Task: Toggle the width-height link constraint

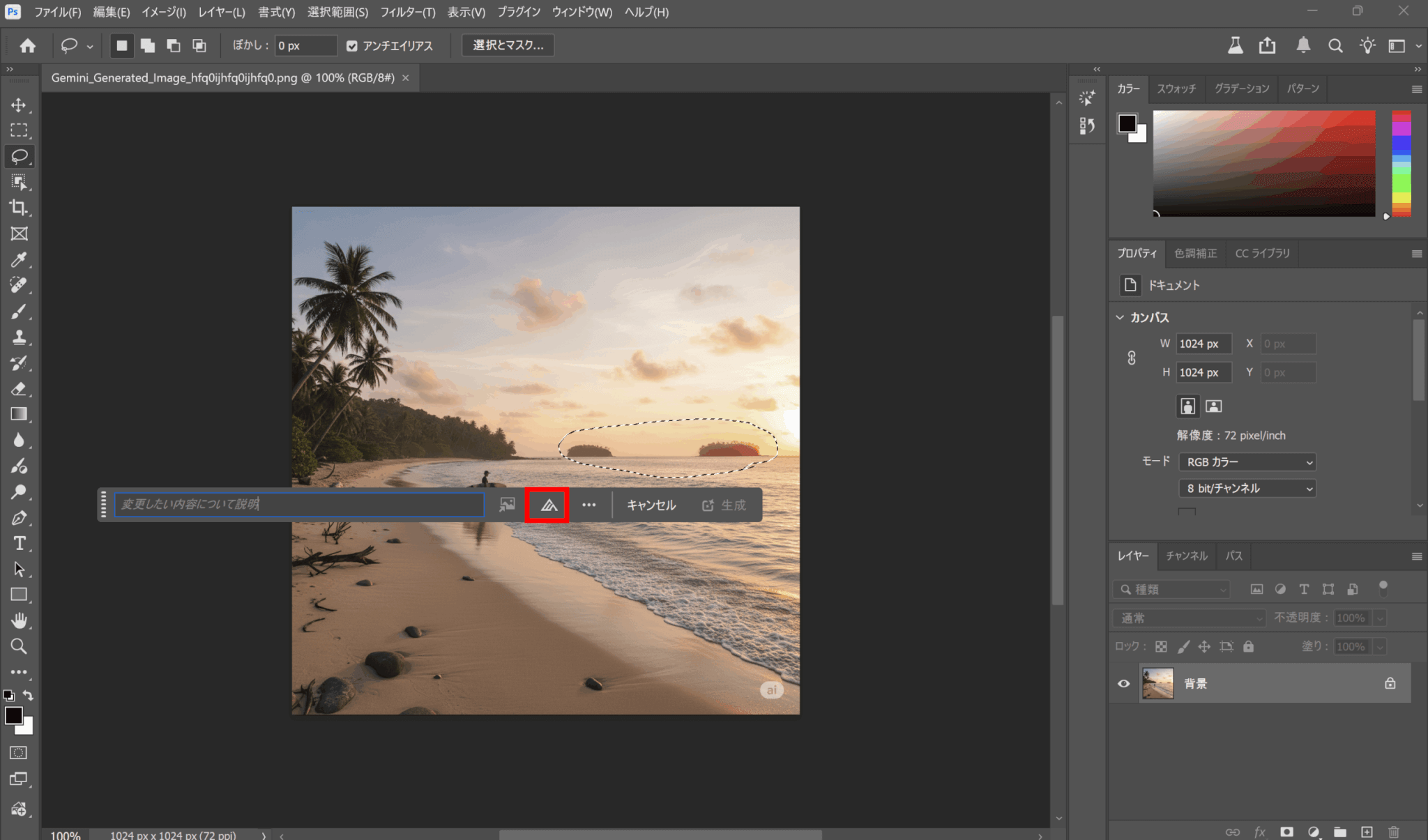Action: 1131,358
